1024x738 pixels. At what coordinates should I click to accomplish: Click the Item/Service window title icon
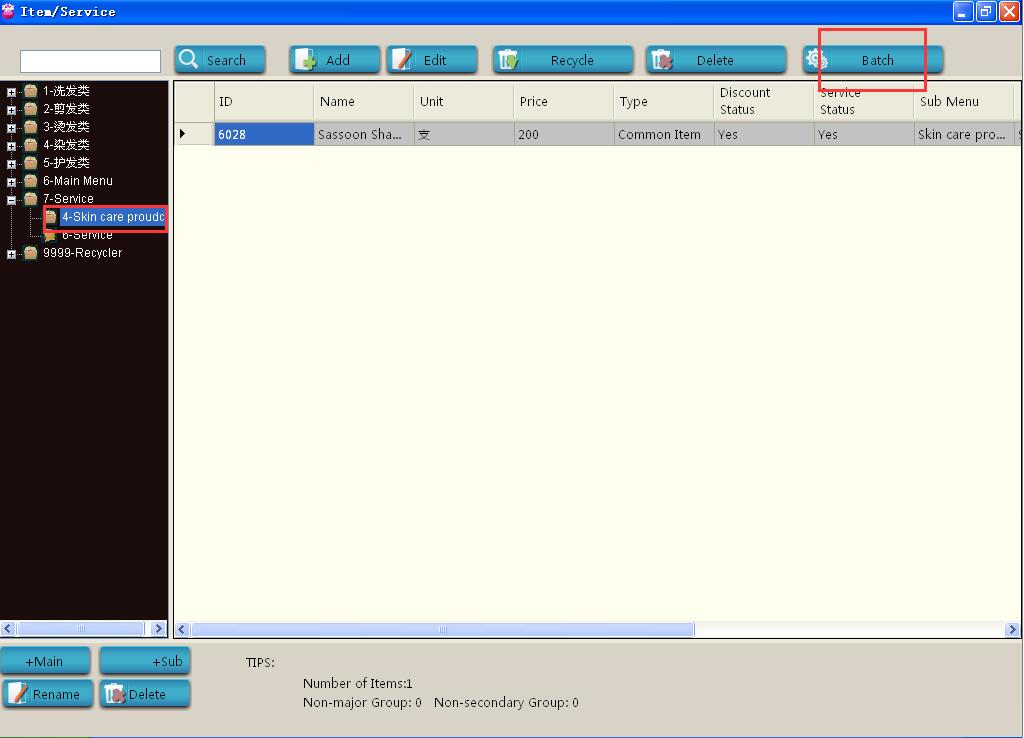[x=8, y=10]
